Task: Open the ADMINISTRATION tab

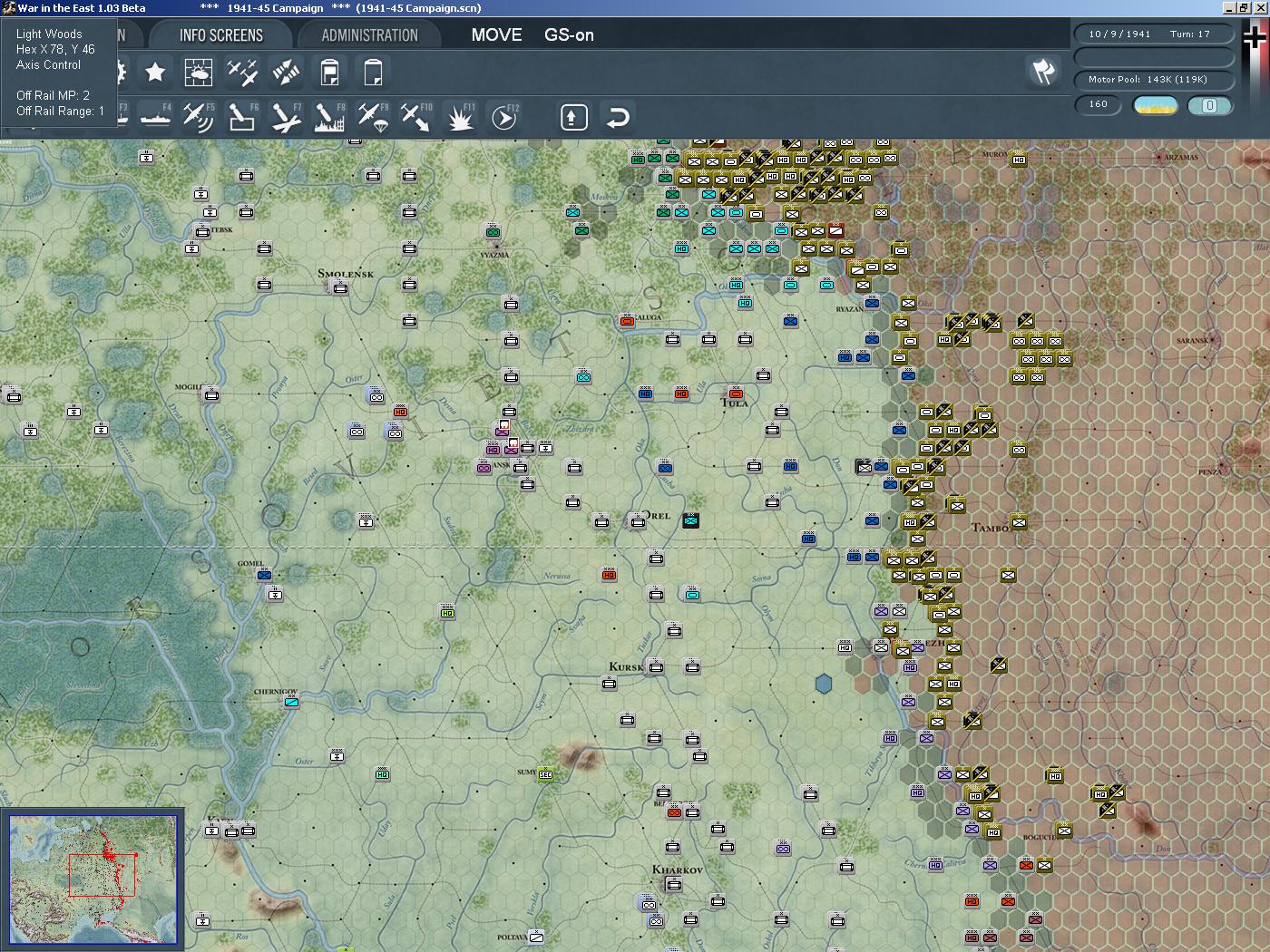Action: (x=369, y=35)
